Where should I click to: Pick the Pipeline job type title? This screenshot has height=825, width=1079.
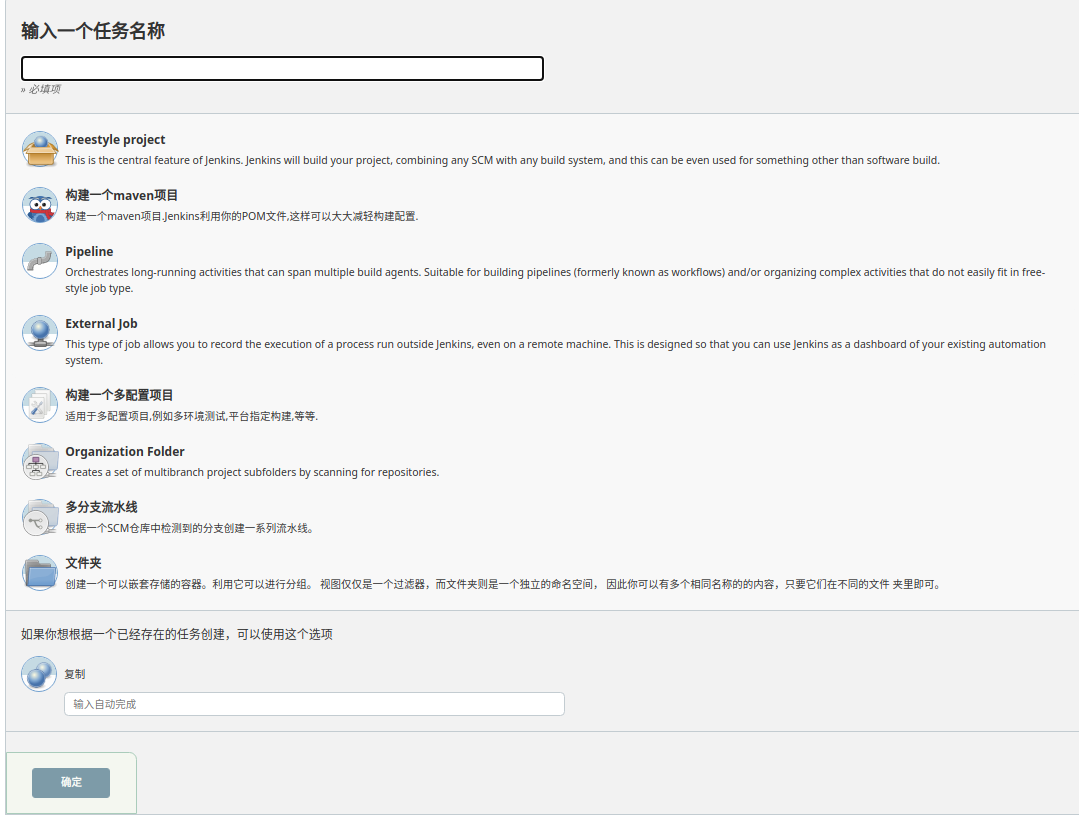pos(89,252)
